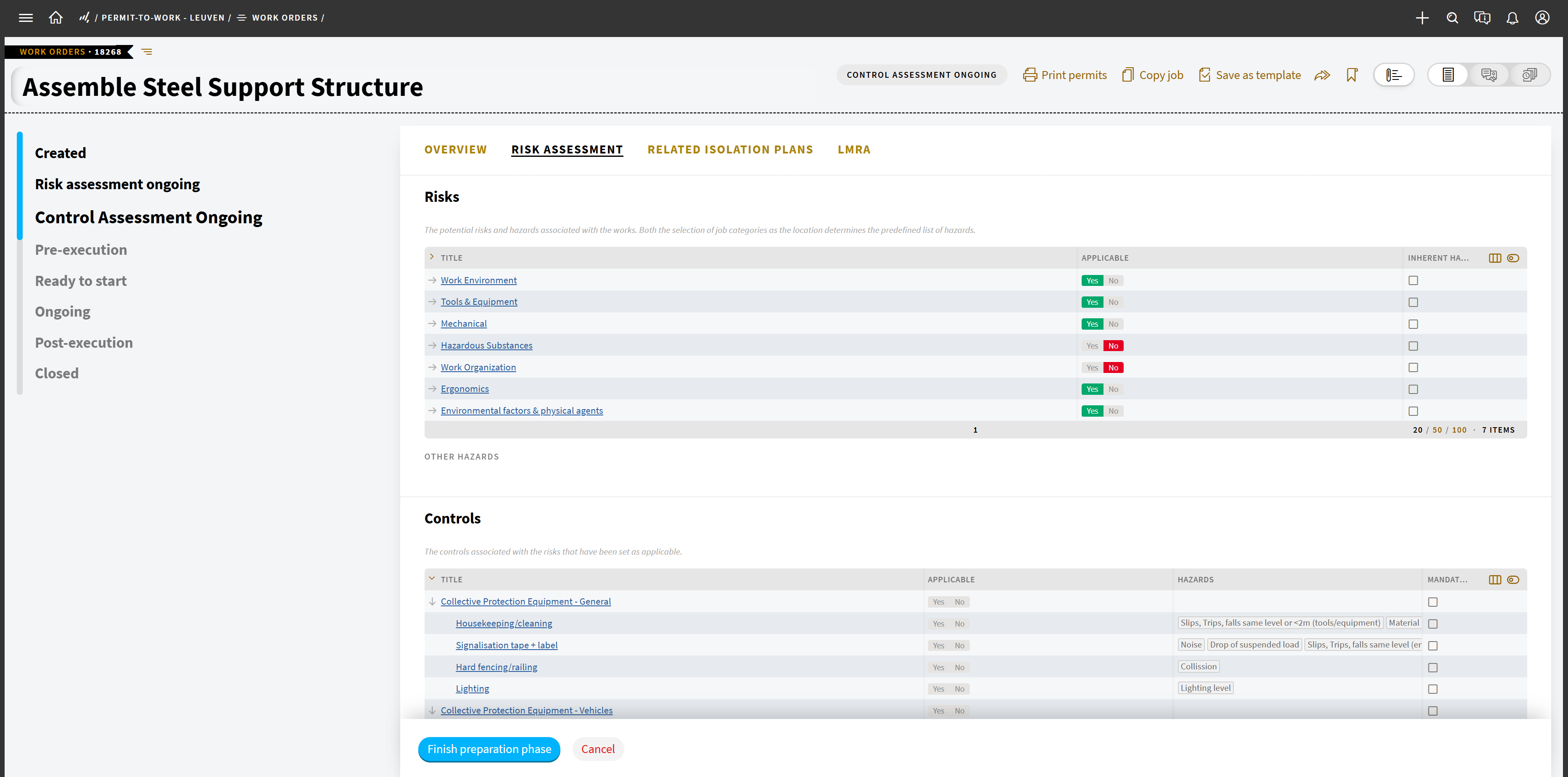Toggle the phase list view icon

point(1394,75)
